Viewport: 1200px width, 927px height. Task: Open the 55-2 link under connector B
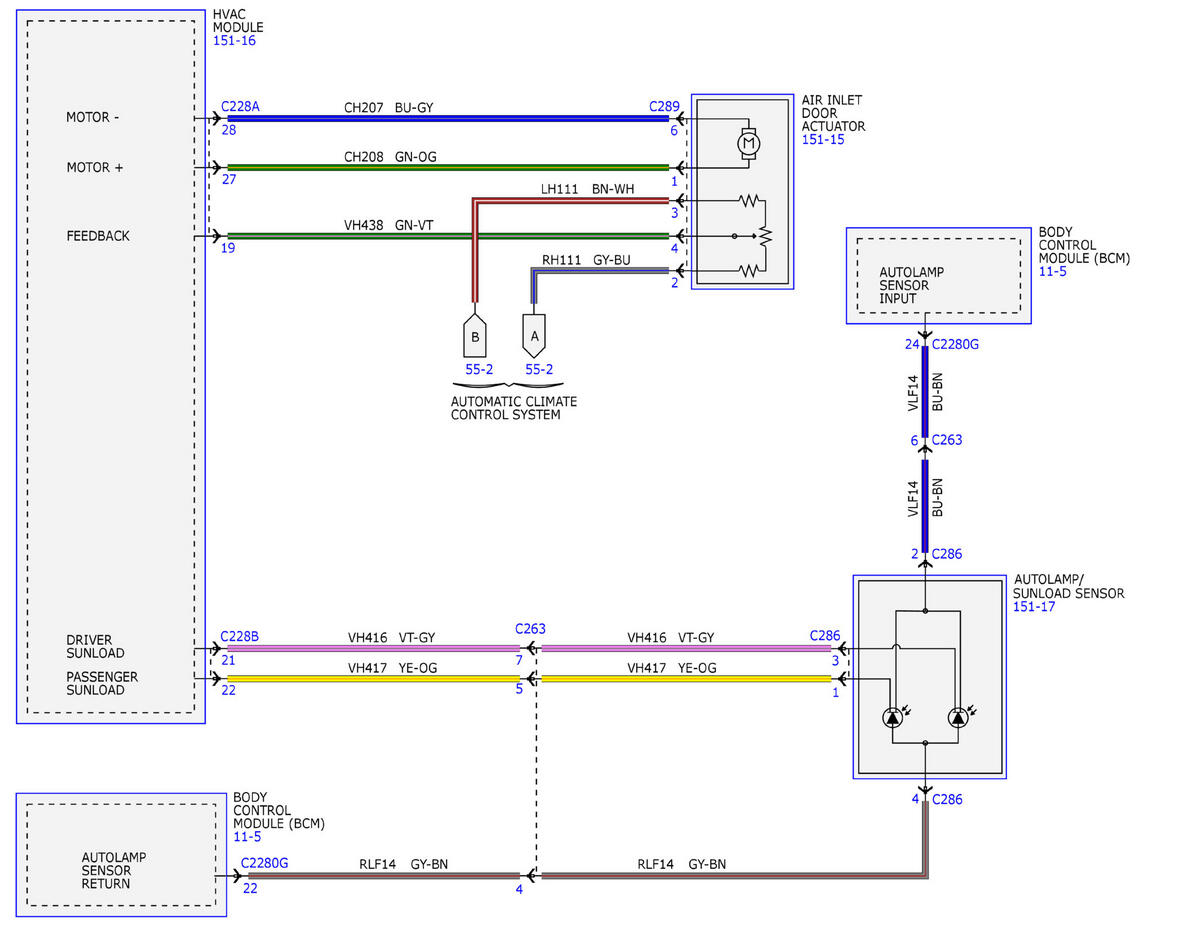479,369
